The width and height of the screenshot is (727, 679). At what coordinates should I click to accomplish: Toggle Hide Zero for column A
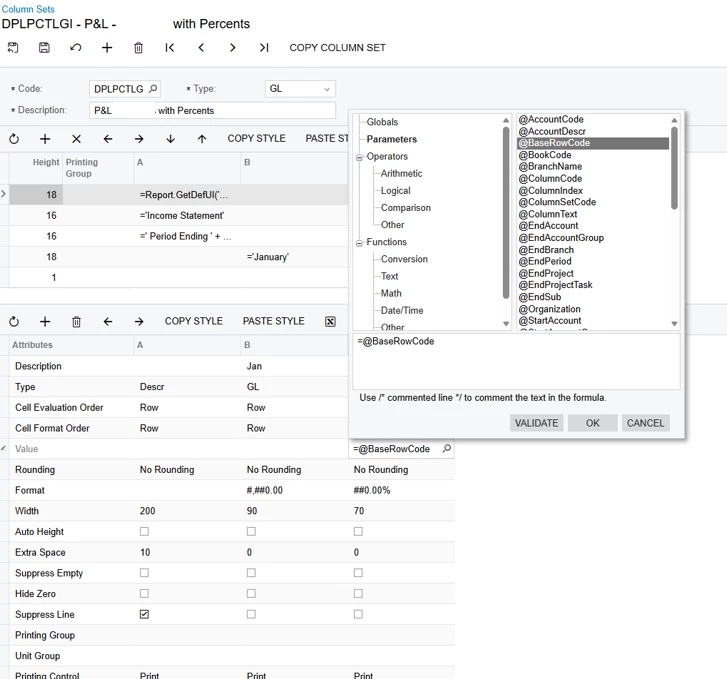point(144,593)
